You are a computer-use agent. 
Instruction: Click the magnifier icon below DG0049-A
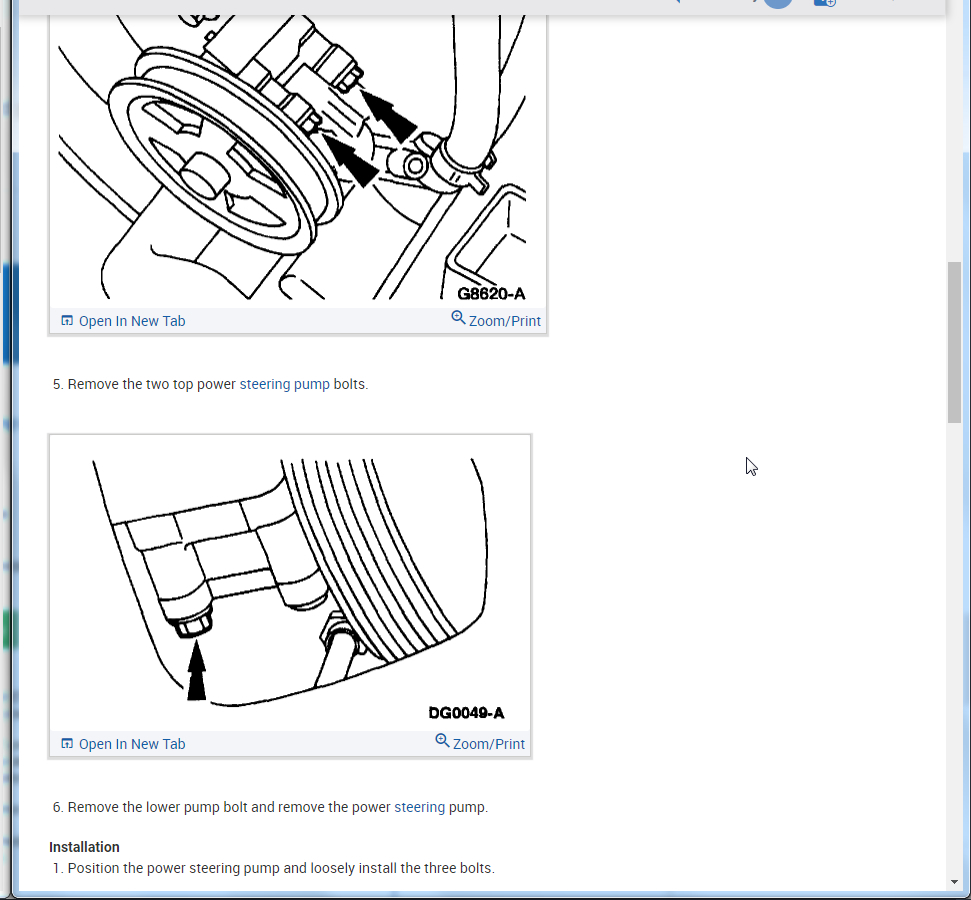(442, 741)
